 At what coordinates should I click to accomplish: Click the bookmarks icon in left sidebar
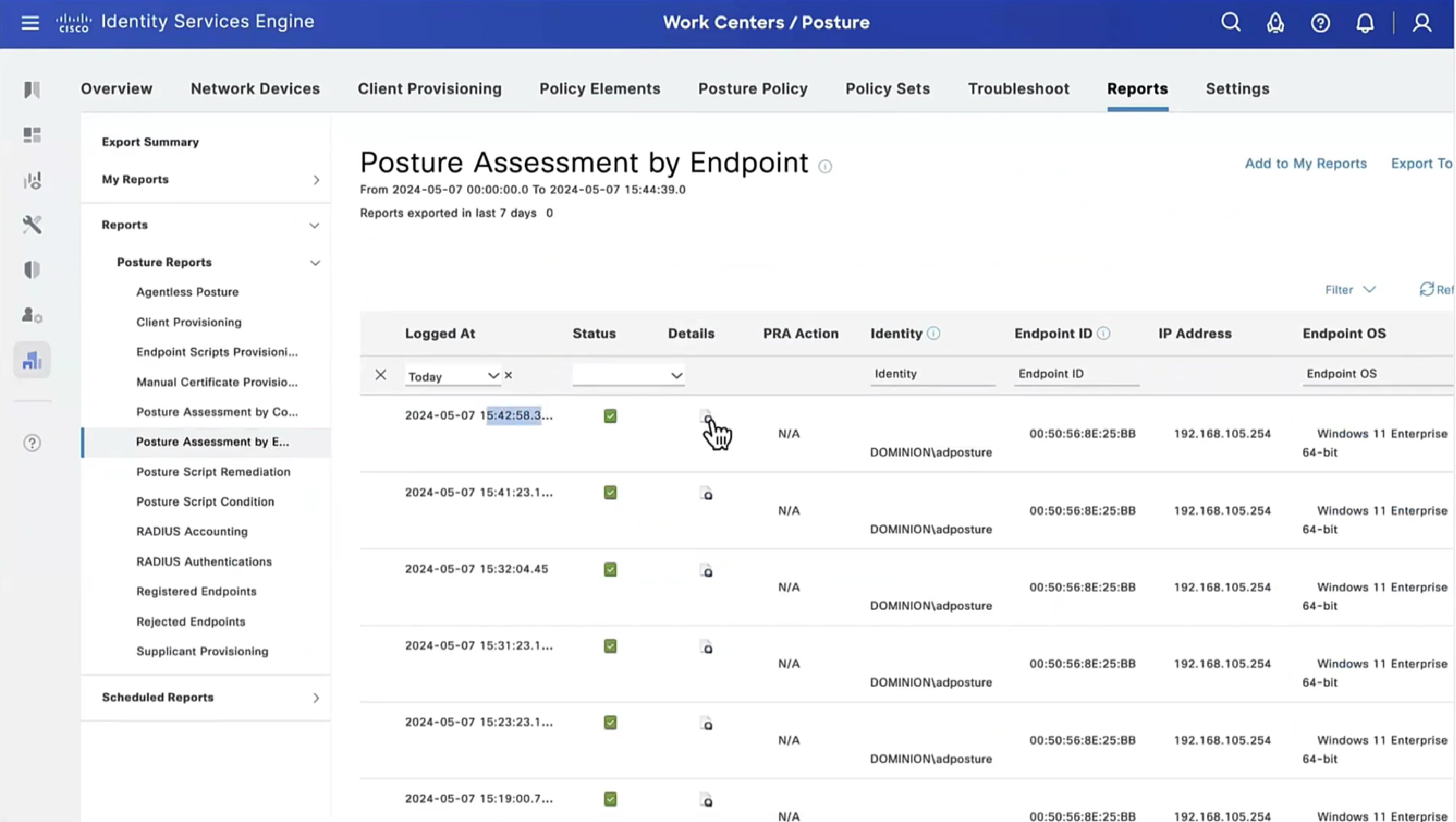tap(32, 90)
